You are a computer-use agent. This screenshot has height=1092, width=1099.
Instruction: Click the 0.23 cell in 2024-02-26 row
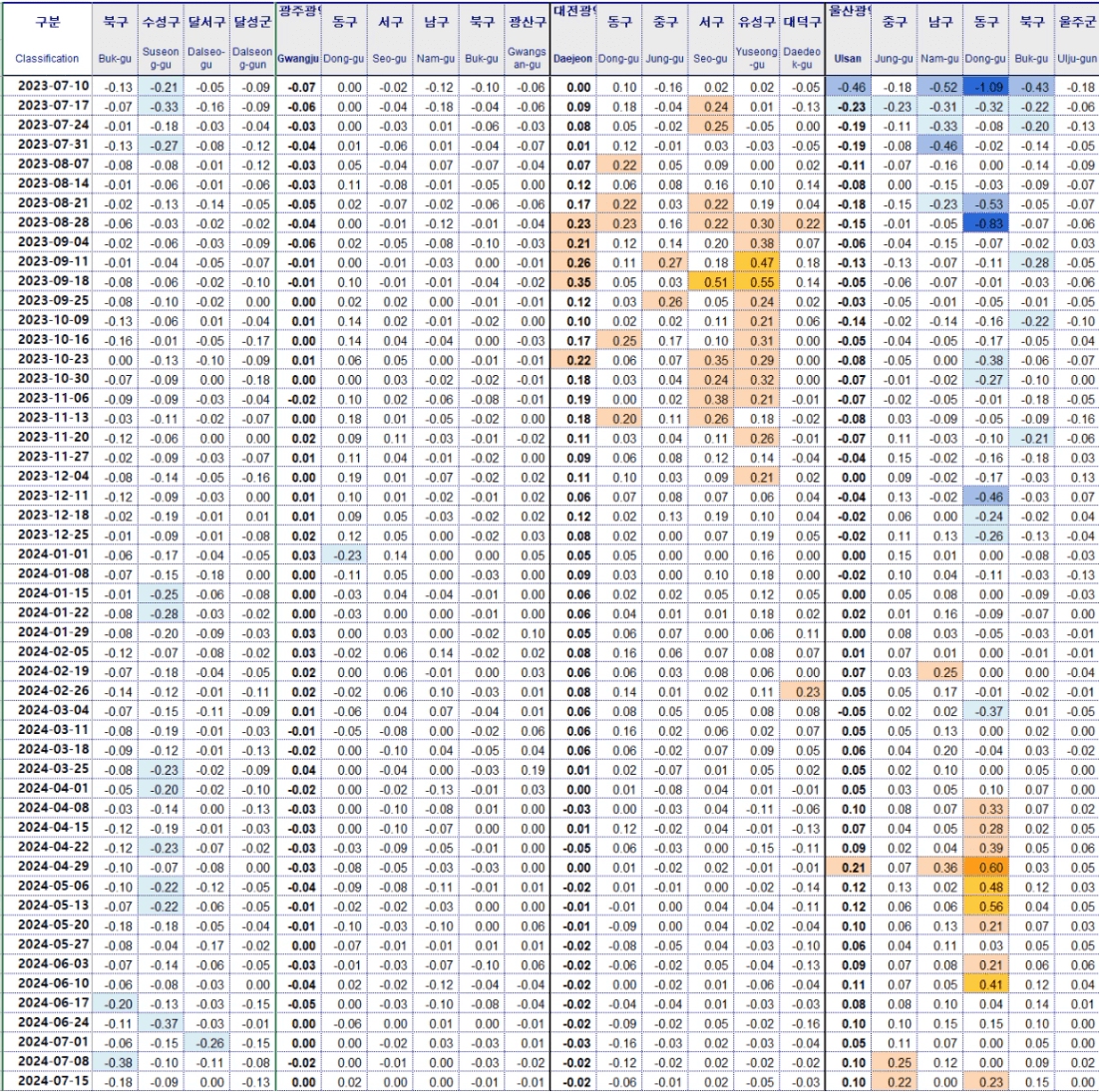click(x=802, y=692)
